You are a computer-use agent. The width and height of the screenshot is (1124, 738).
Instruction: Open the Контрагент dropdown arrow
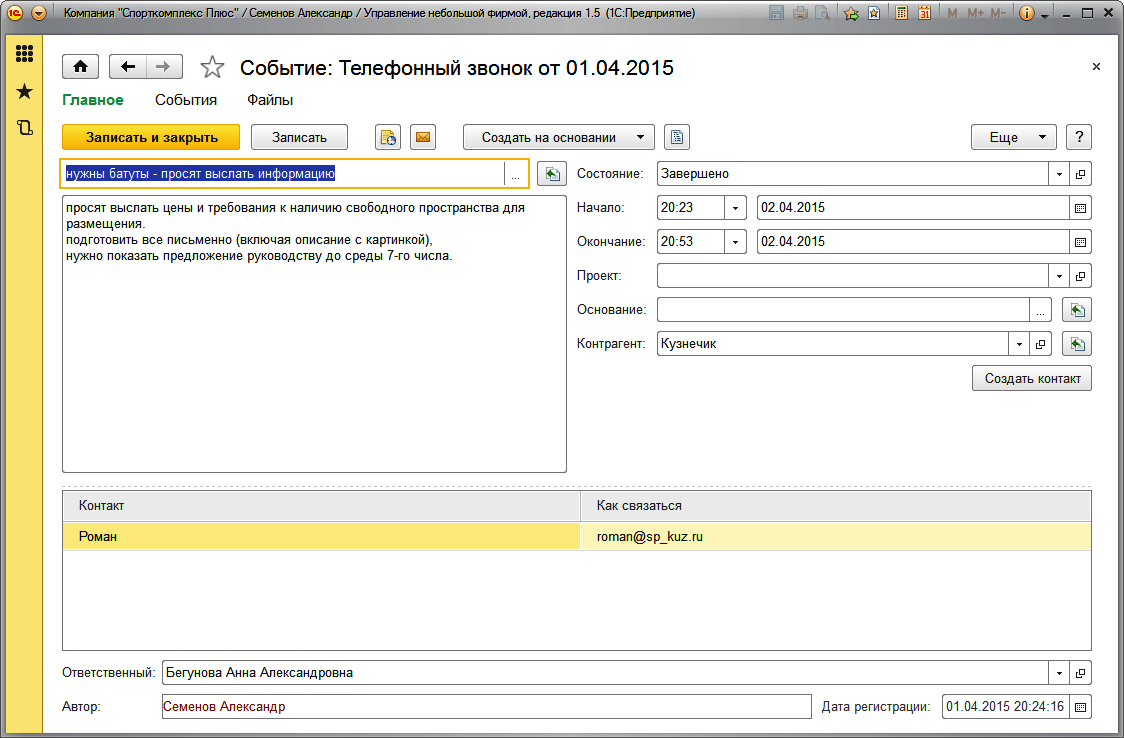tap(1019, 344)
